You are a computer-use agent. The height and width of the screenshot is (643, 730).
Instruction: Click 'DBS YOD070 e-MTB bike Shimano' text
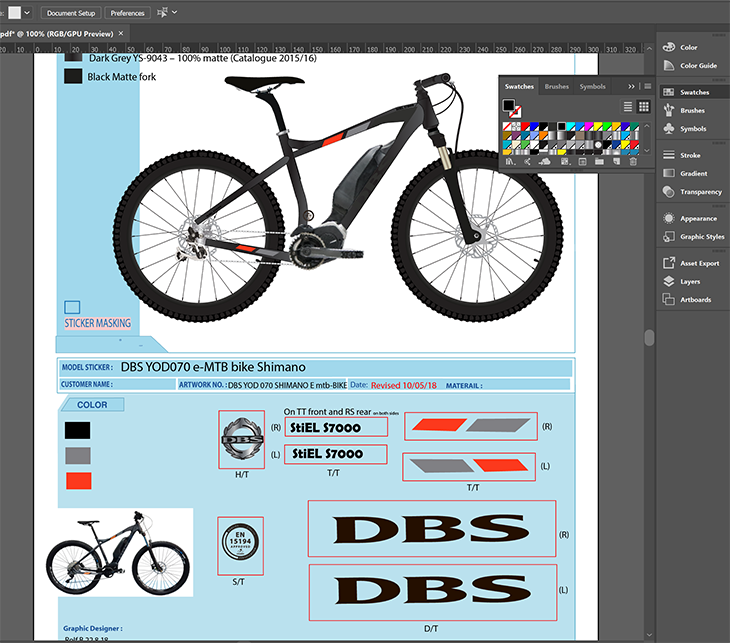pyautogui.click(x=213, y=367)
